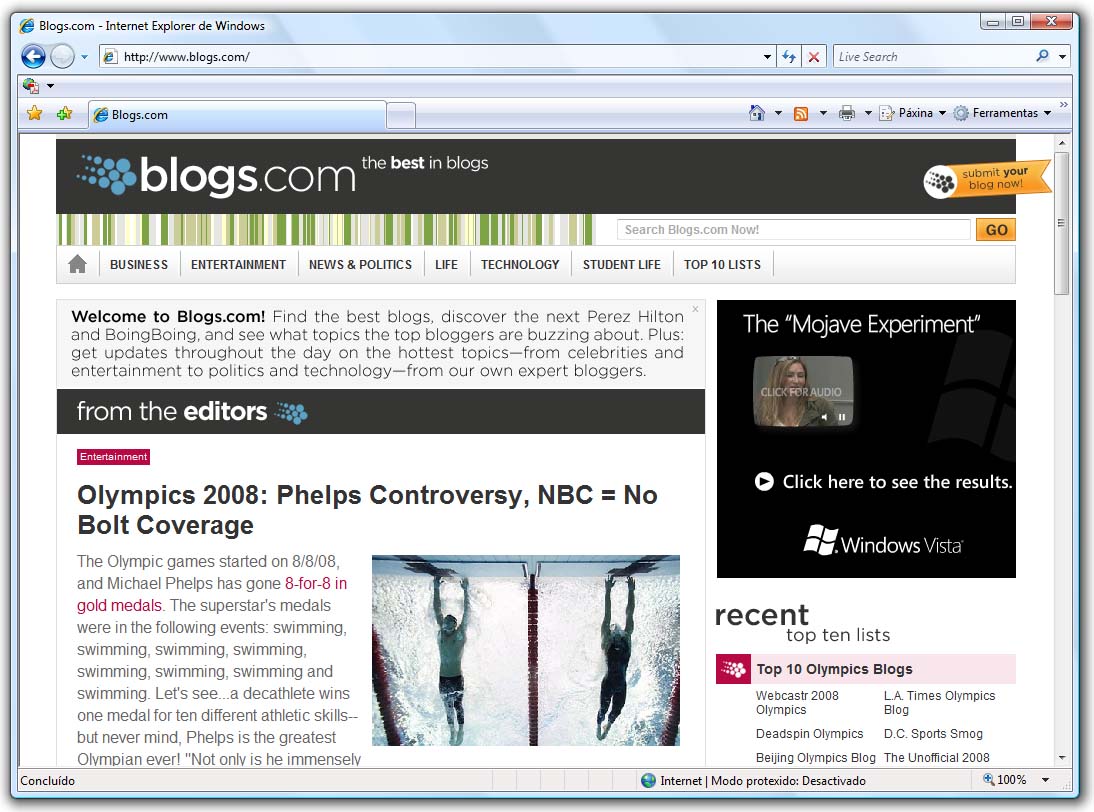
Task: Click the Live Search input box
Action: 932,57
